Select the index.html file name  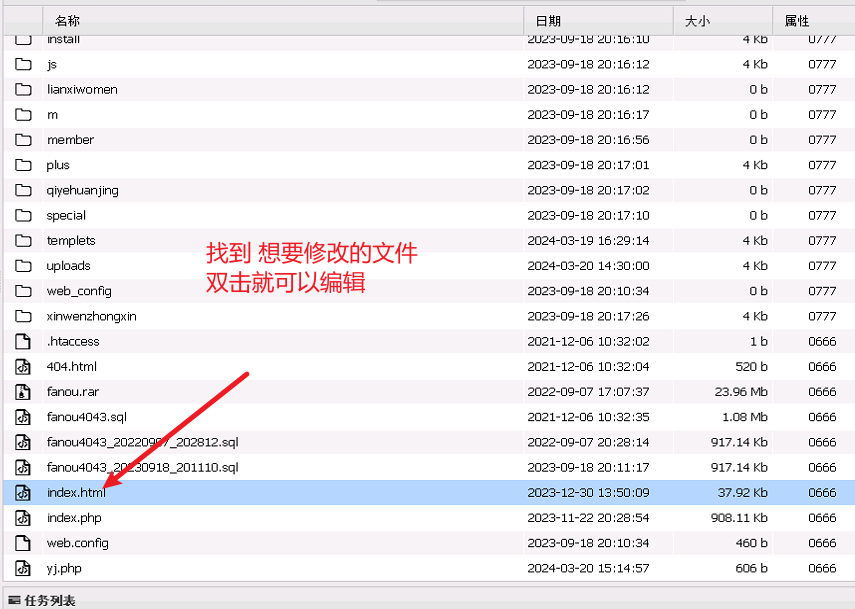click(76, 492)
